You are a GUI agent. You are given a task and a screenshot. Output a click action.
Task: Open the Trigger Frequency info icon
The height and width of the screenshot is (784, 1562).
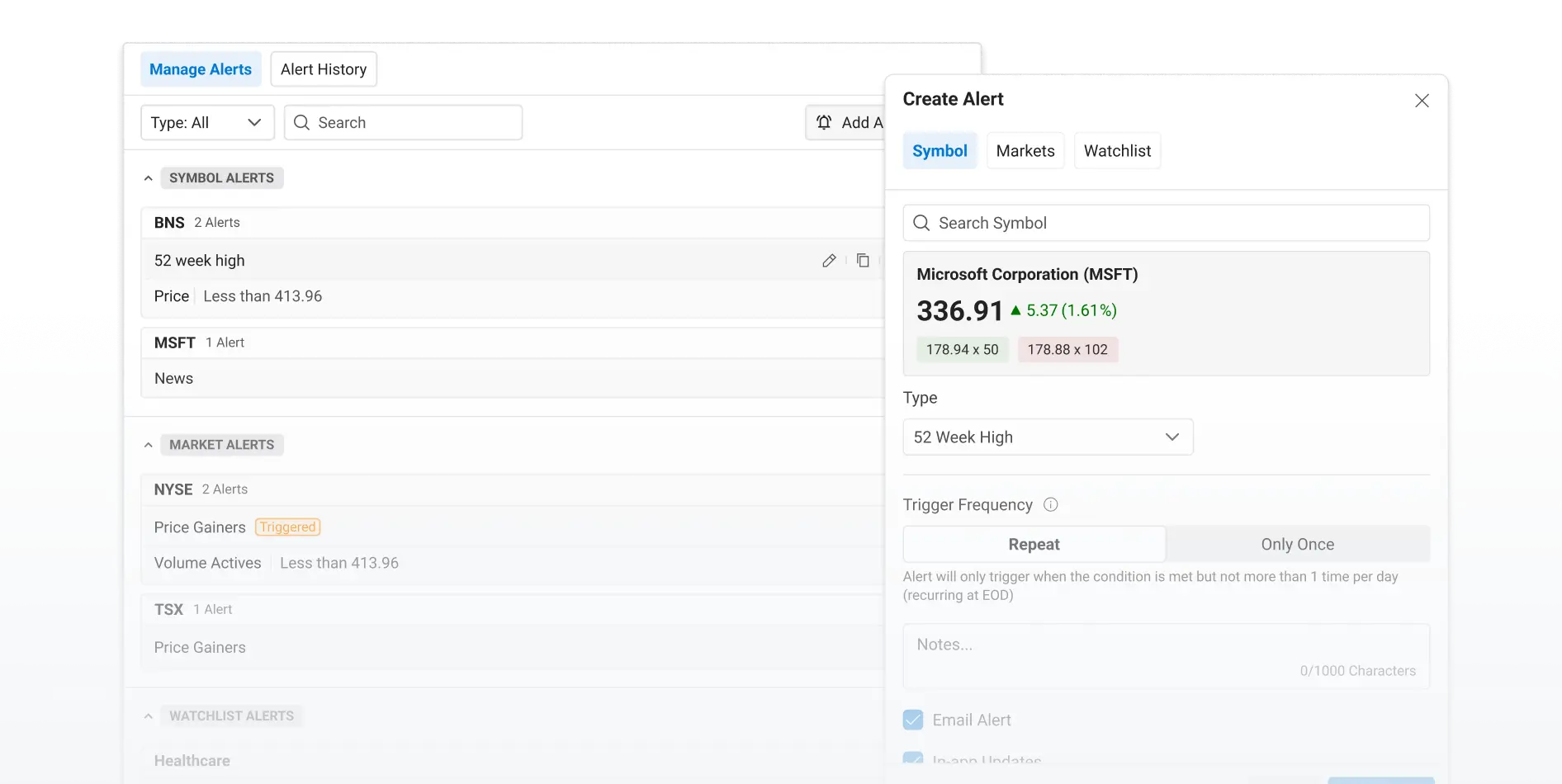click(1051, 504)
